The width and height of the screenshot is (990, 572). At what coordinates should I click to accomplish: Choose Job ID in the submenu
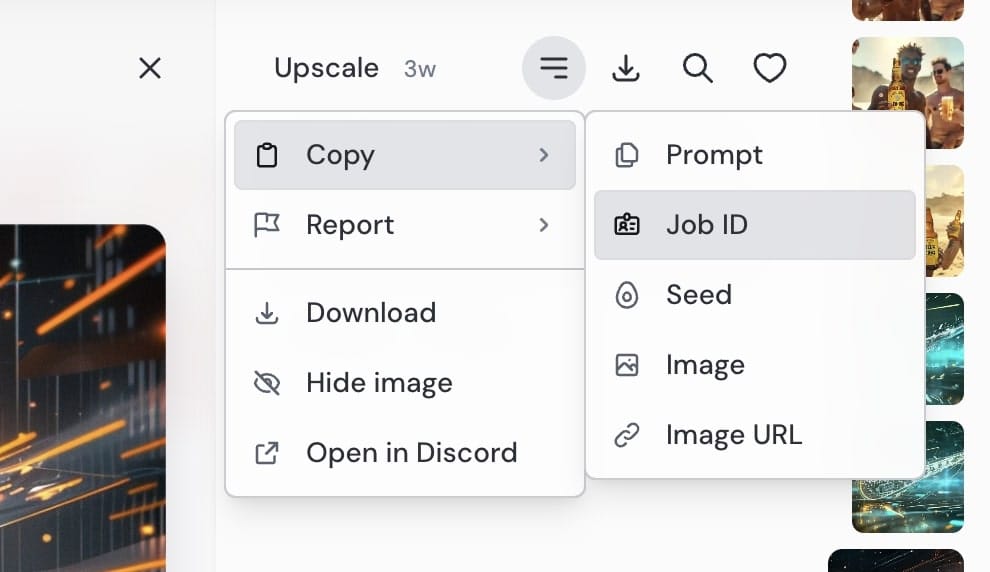point(754,225)
